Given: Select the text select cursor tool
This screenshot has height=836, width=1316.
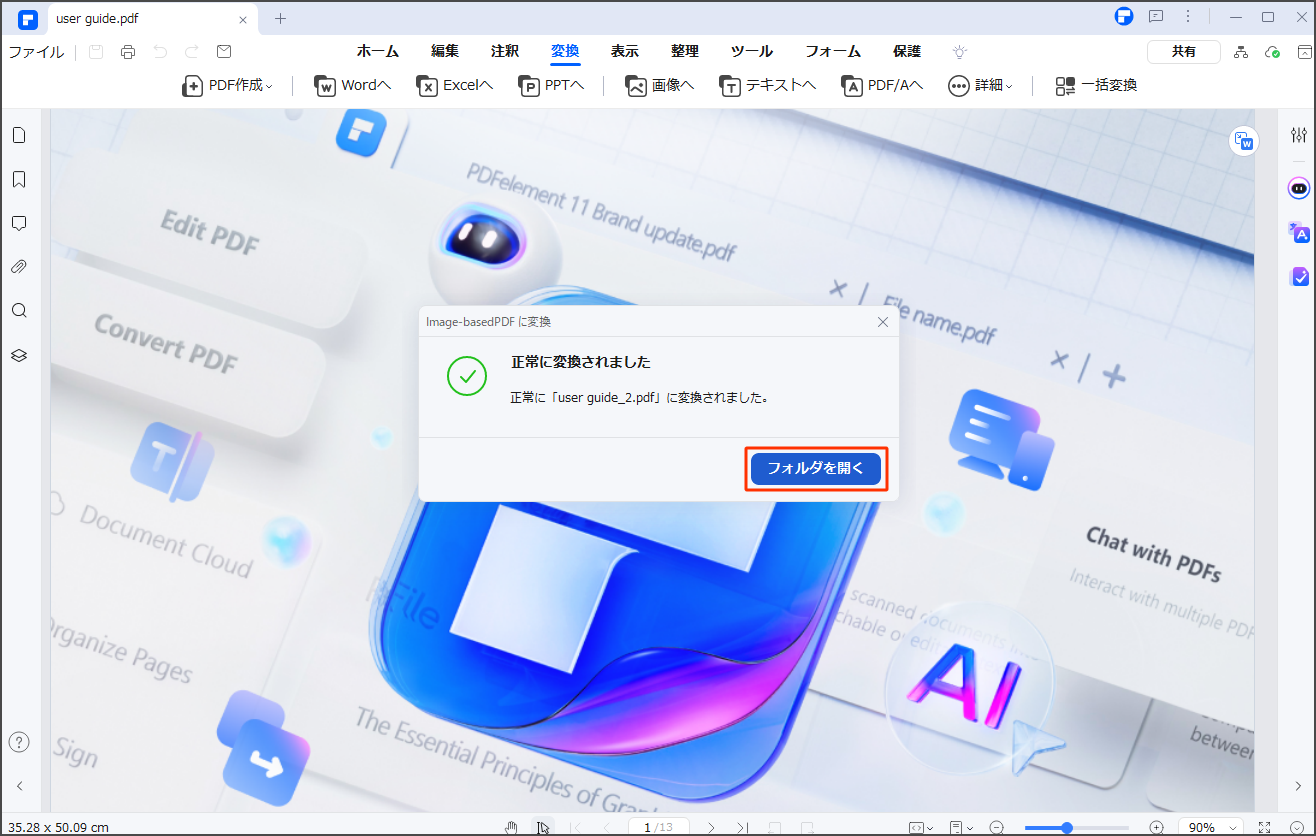Looking at the screenshot, I should pos(541,827).
